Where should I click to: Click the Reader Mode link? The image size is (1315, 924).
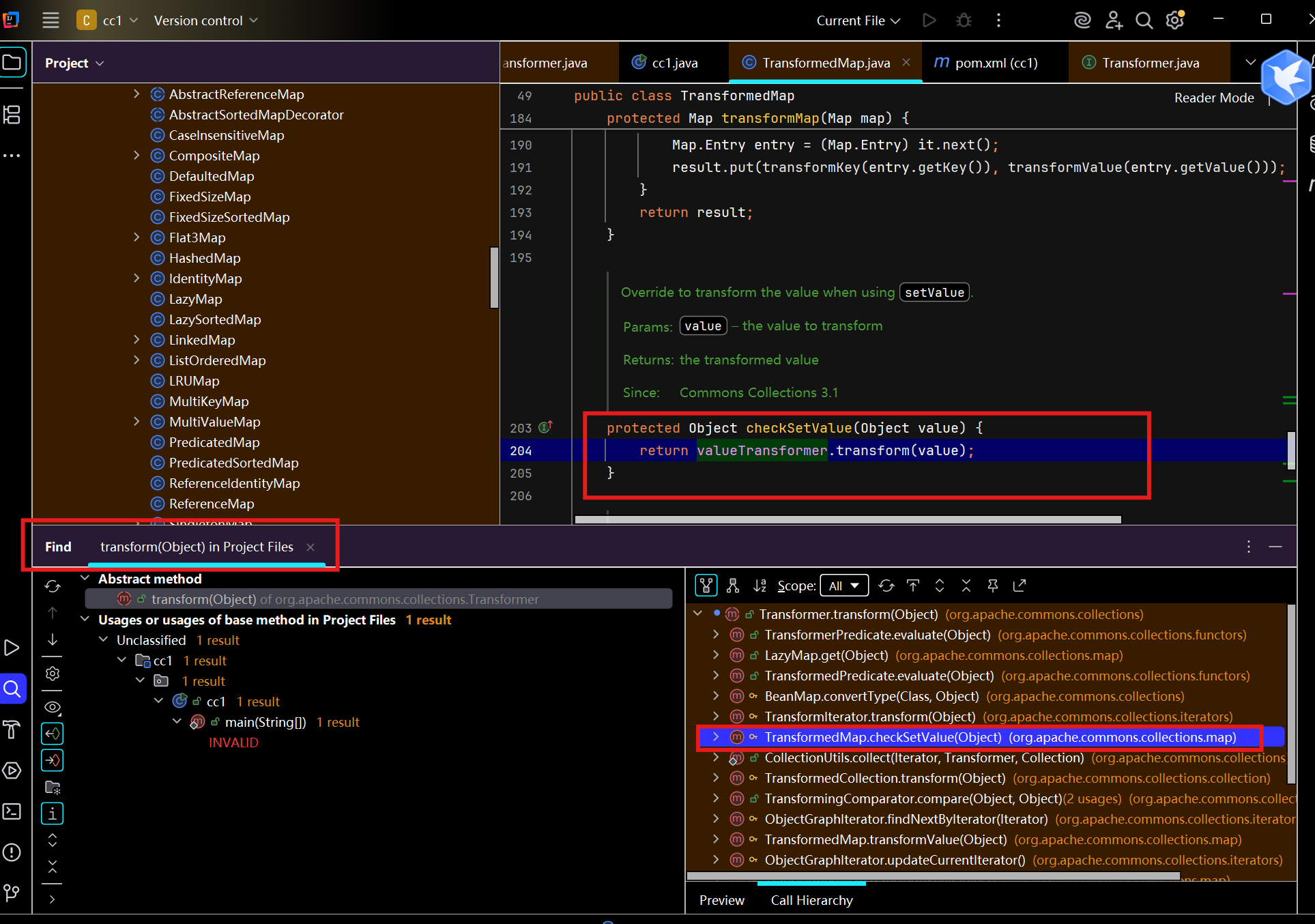pyautogui.click(x=1213, y=98)
